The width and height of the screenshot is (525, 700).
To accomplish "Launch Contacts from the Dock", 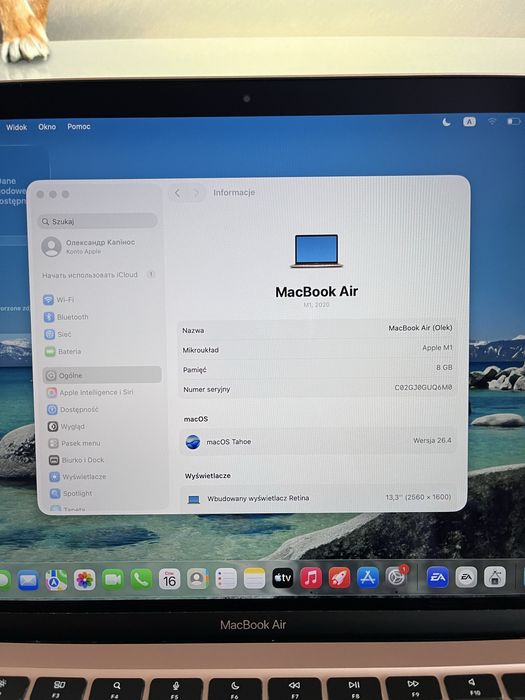I will [x=197, y=579].
